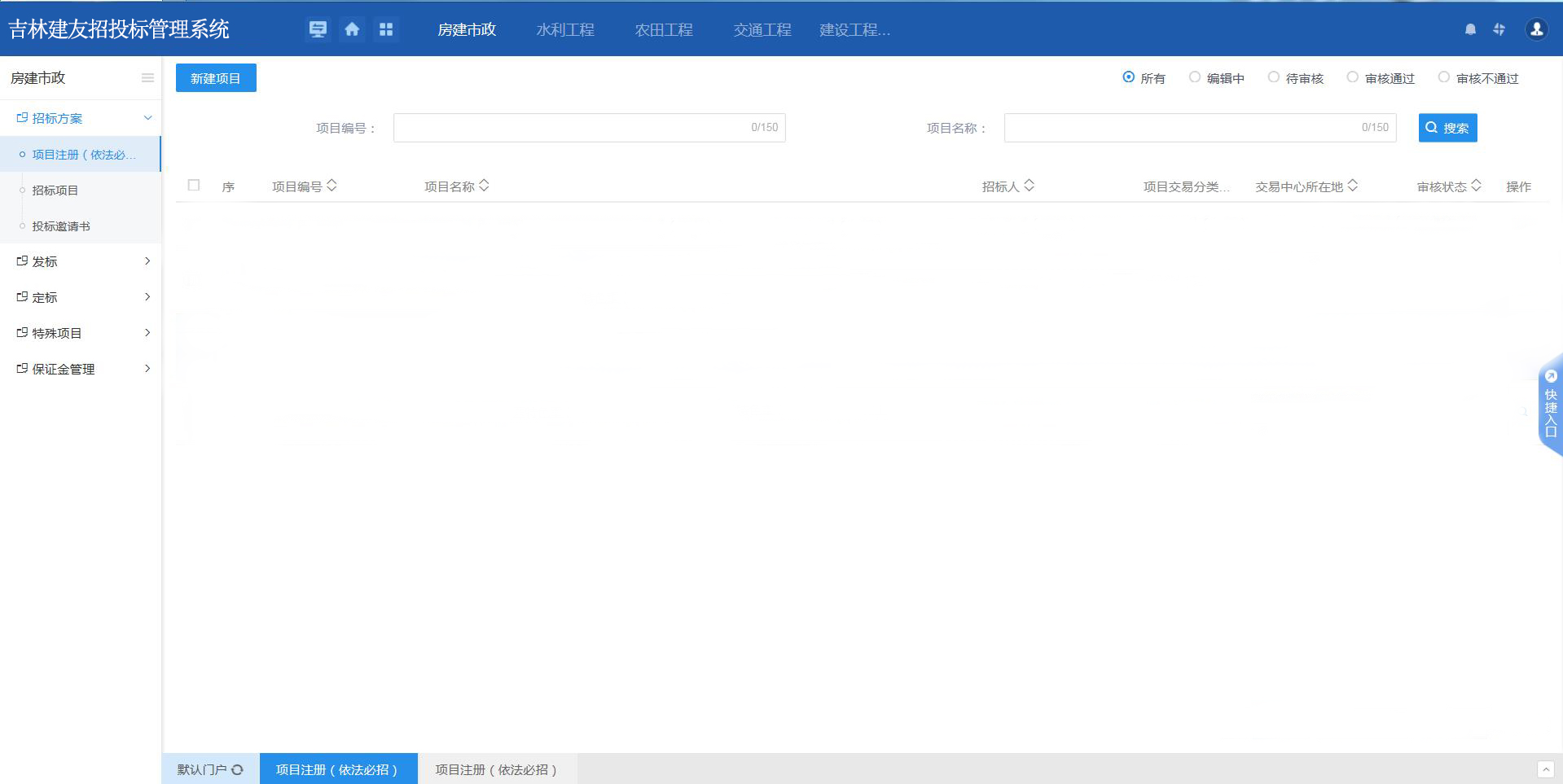Click the 招标方案 menu icon
Viewport: 1563px width, 784px height.
coord(22,118)
